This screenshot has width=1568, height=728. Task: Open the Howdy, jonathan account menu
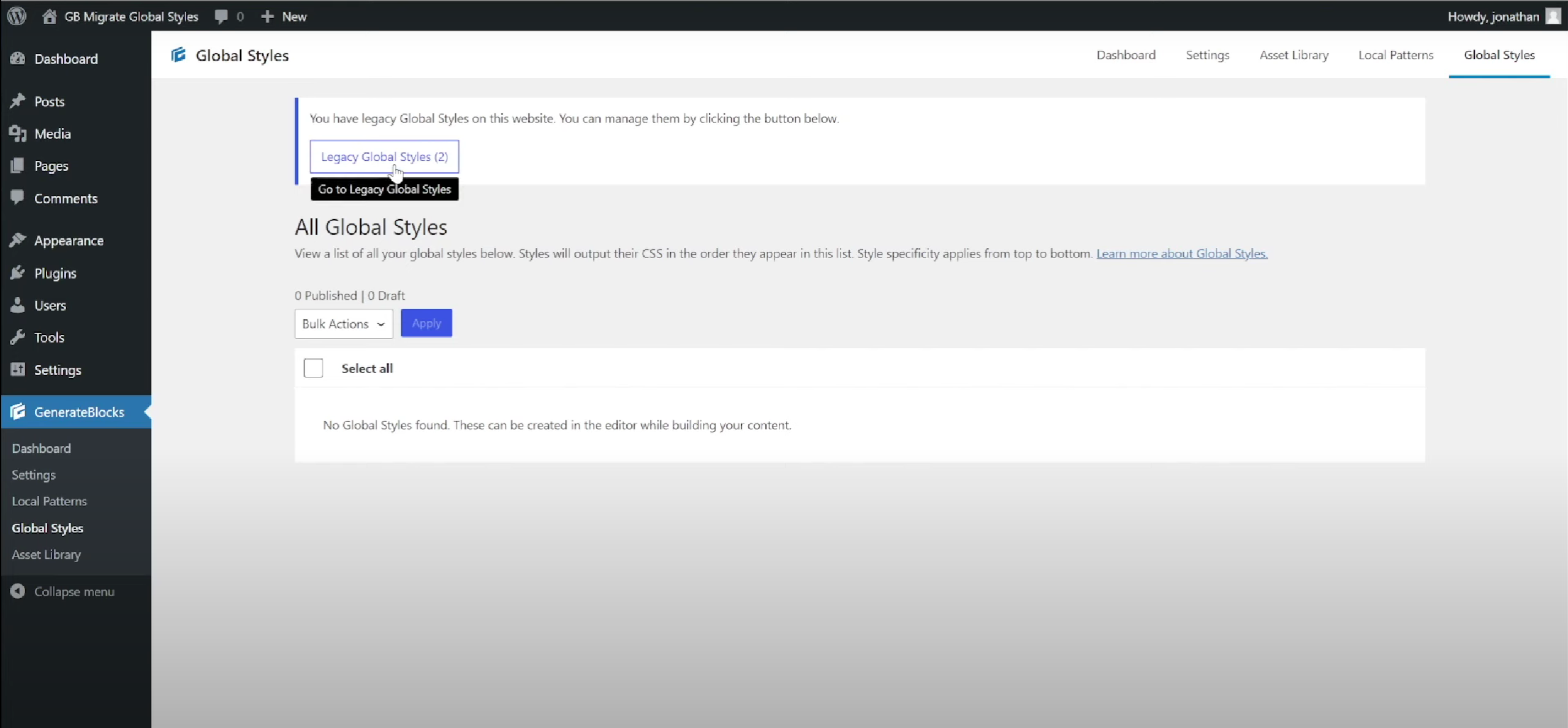click(1493, 17)
